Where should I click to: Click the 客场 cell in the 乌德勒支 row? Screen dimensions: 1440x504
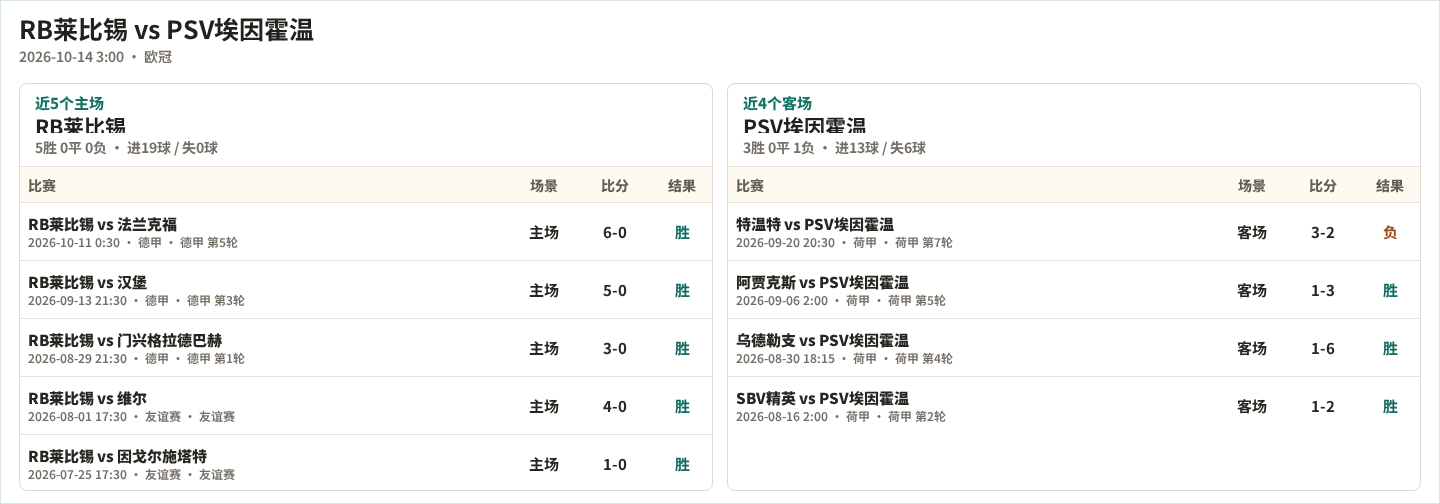1252,349
